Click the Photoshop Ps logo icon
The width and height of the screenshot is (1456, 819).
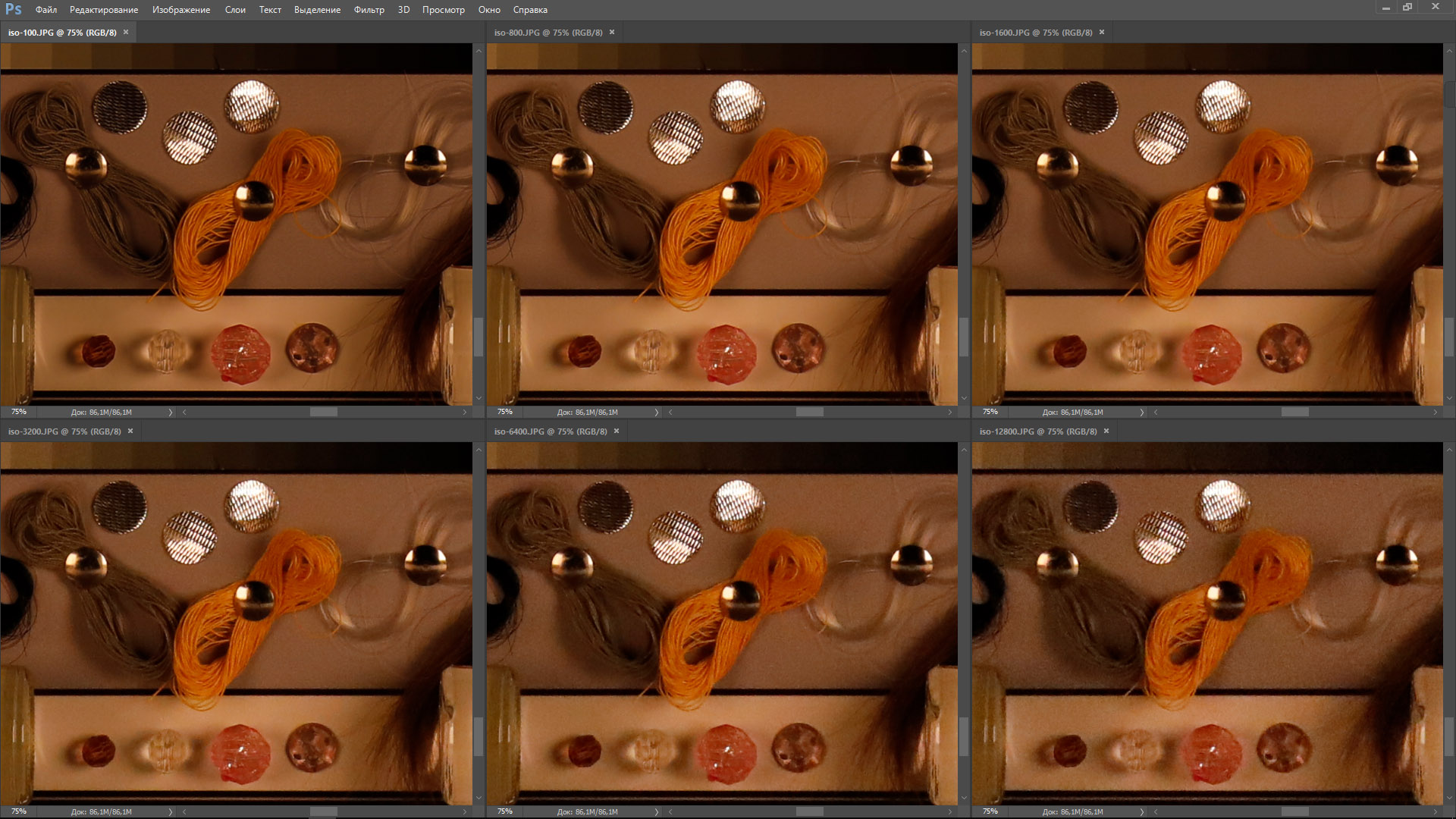click(x=13, y=9)
